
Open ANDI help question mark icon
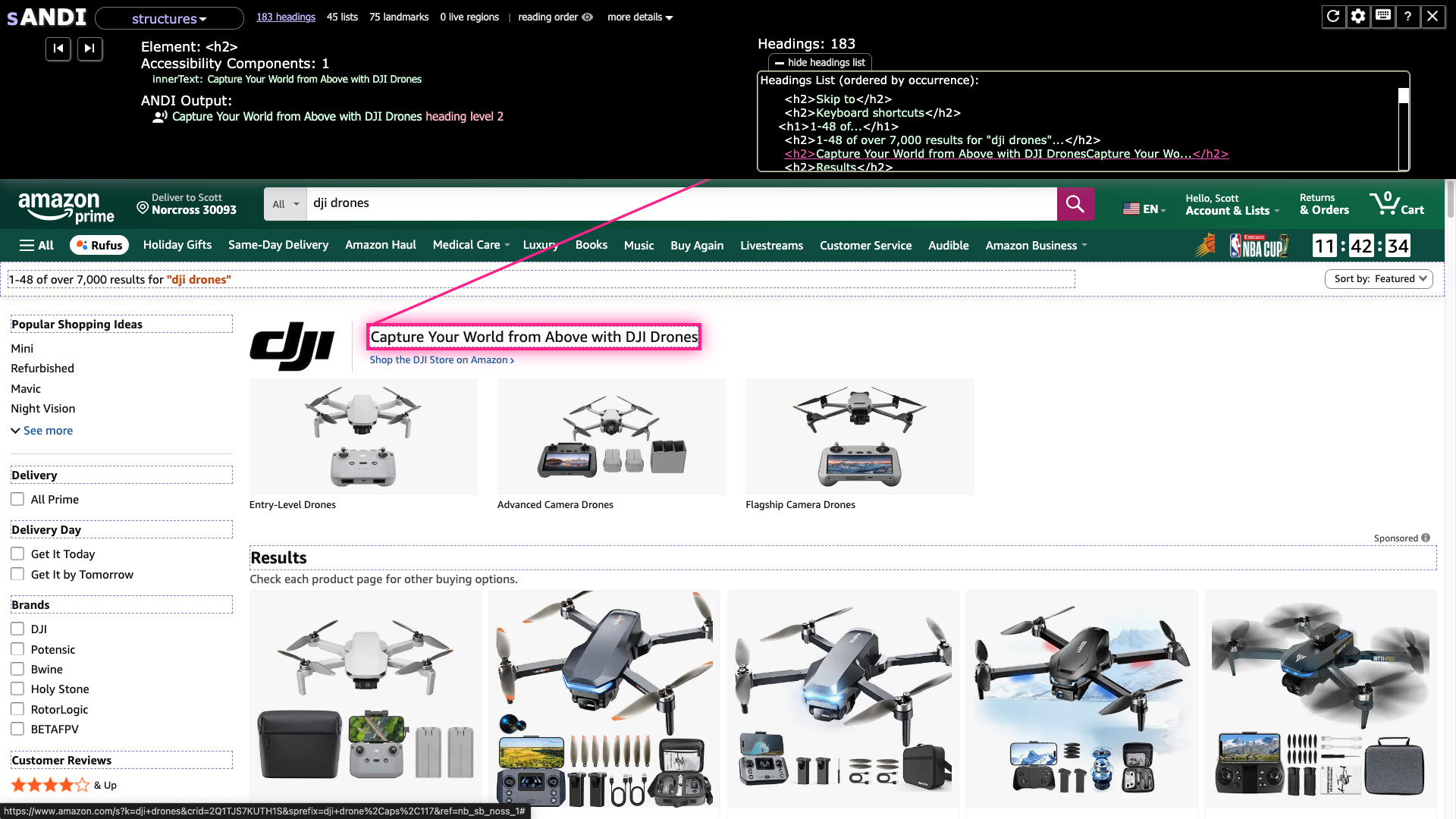point(1407,16)
